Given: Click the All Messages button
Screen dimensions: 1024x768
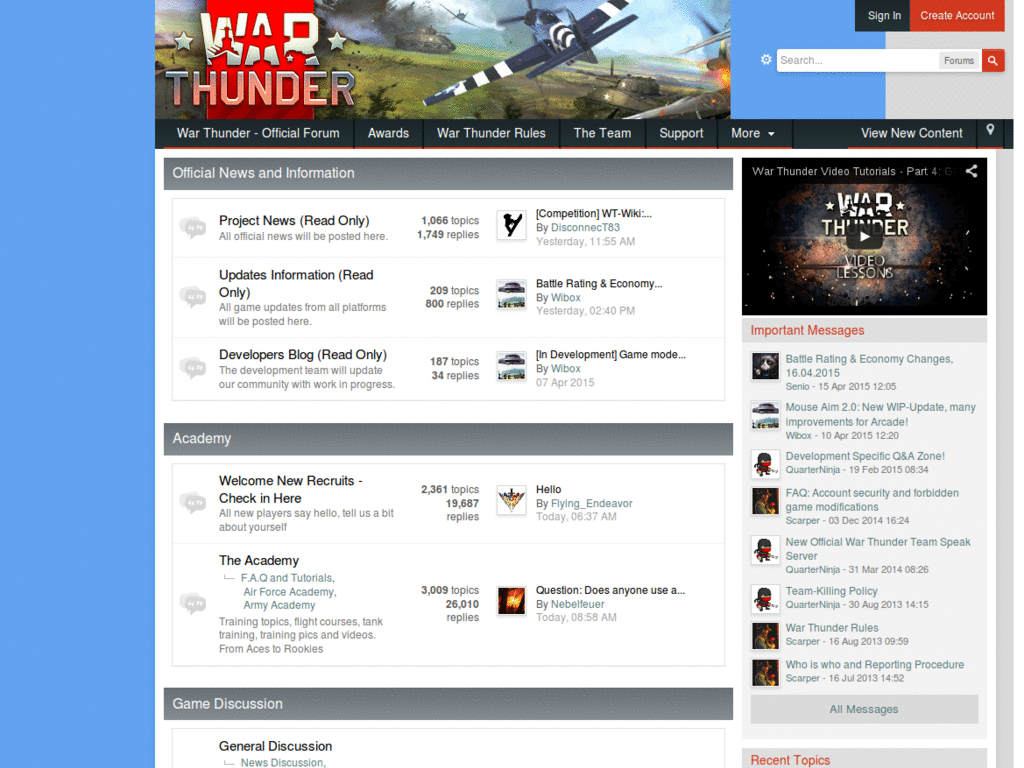Looking at the screenshot, I should pyautogui.click(x=864, y=709).
